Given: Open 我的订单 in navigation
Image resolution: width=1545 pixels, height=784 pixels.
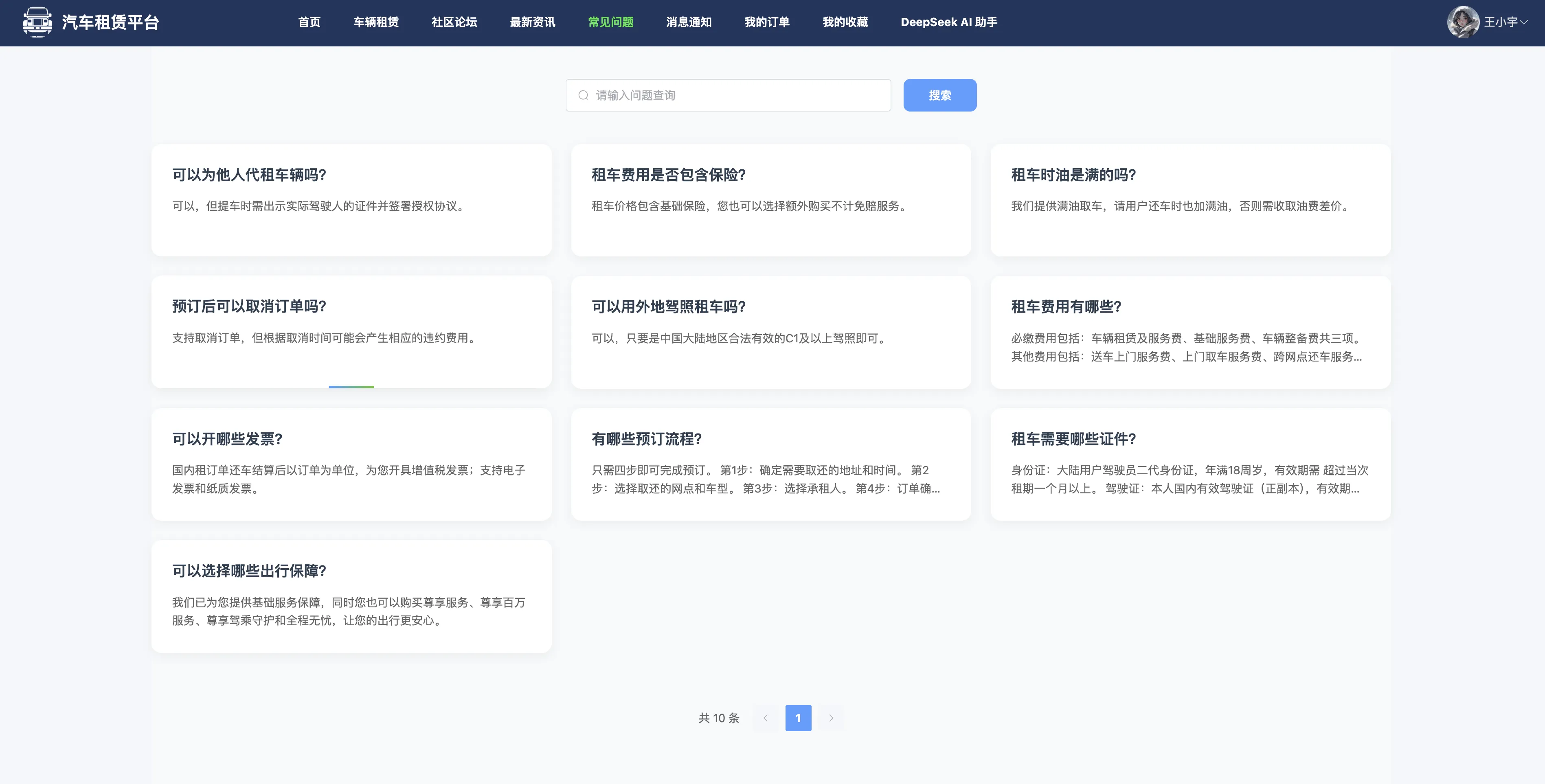Looking at the screenshot, I should tap(766, 22).
